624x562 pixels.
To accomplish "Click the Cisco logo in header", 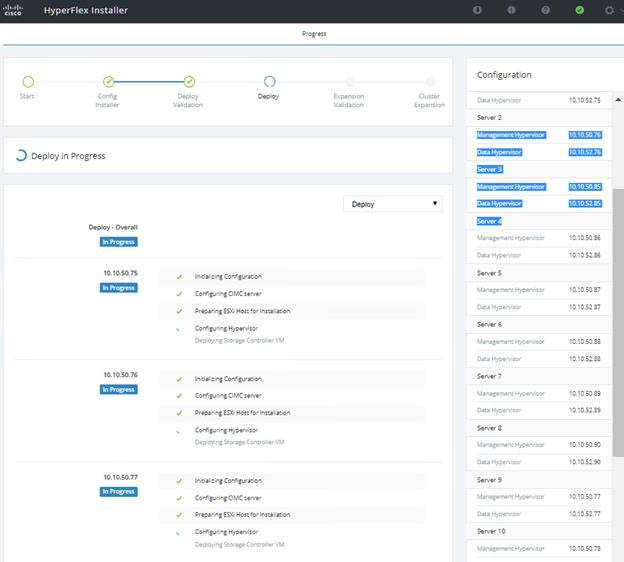I will 12,10.
